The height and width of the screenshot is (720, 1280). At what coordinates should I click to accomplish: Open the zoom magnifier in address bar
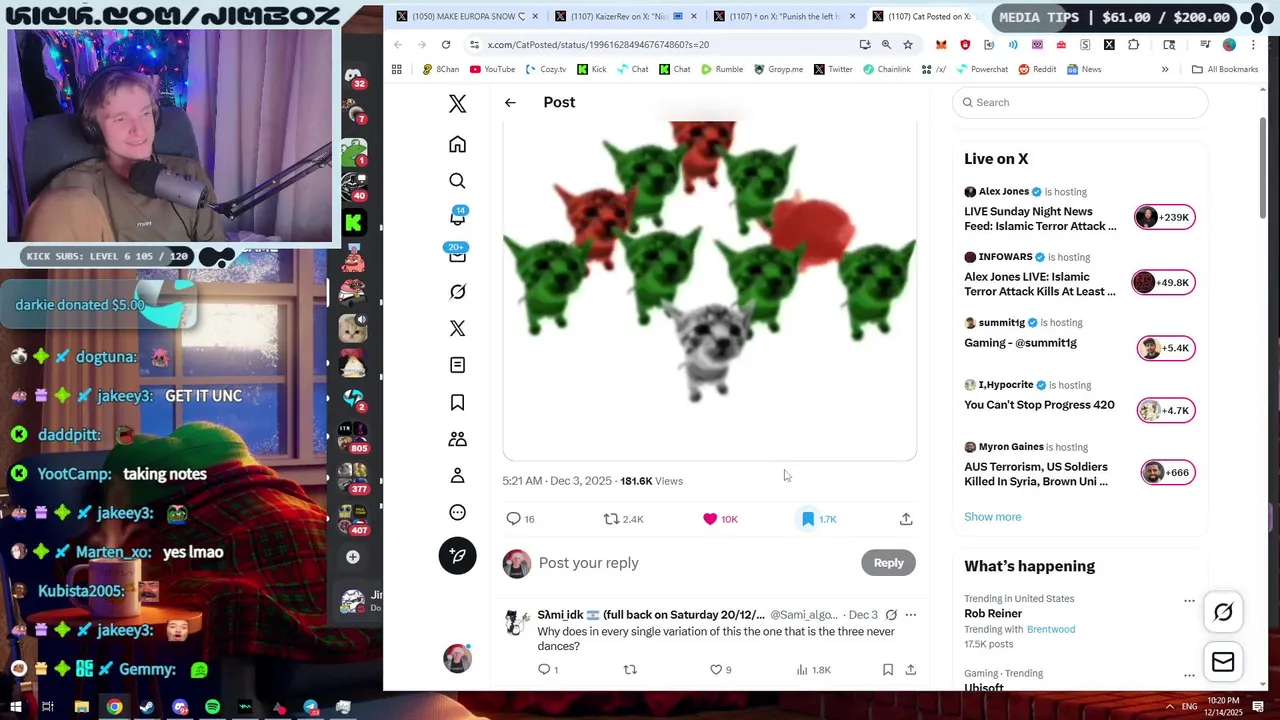pos(886,45)
